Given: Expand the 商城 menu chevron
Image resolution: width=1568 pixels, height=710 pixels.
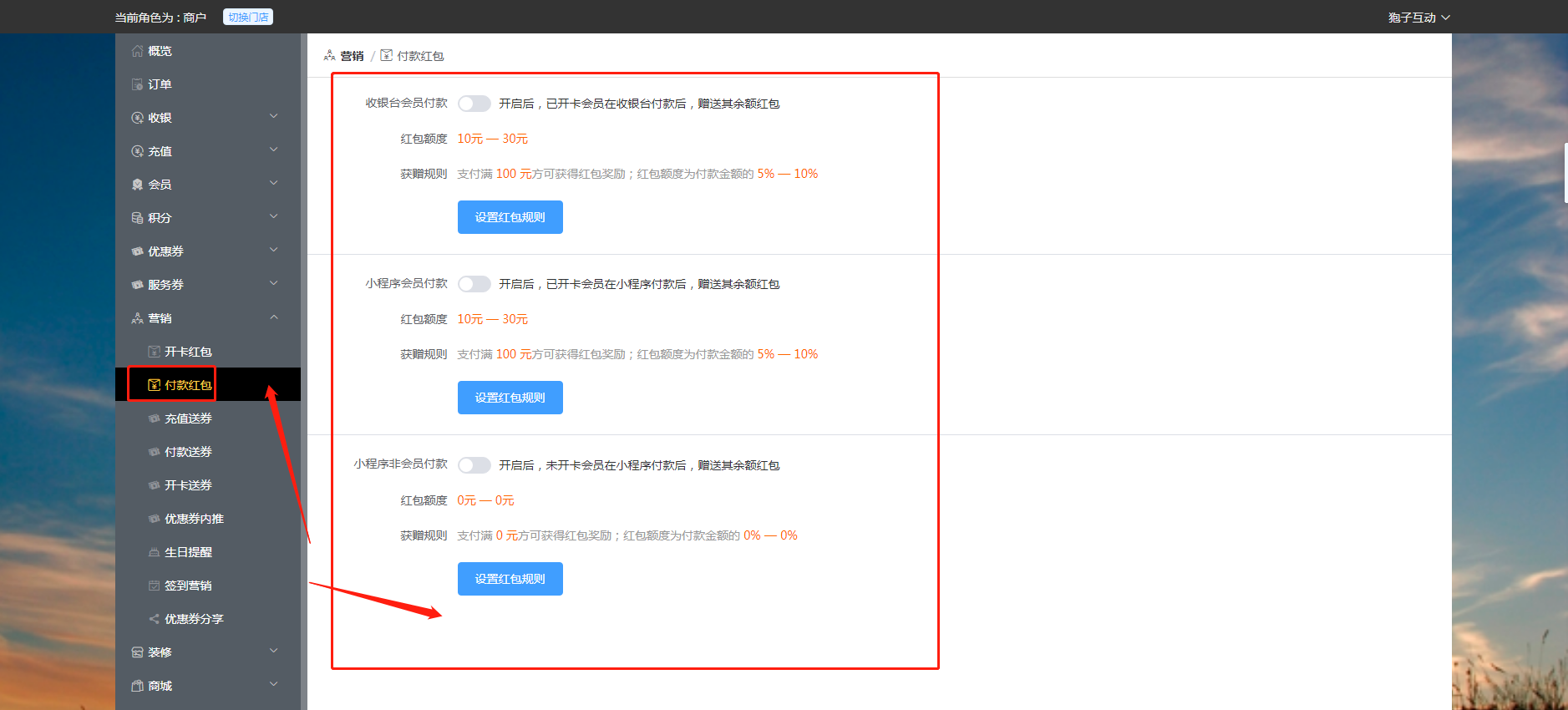Looking at the screenshot, I should (273, 685).
